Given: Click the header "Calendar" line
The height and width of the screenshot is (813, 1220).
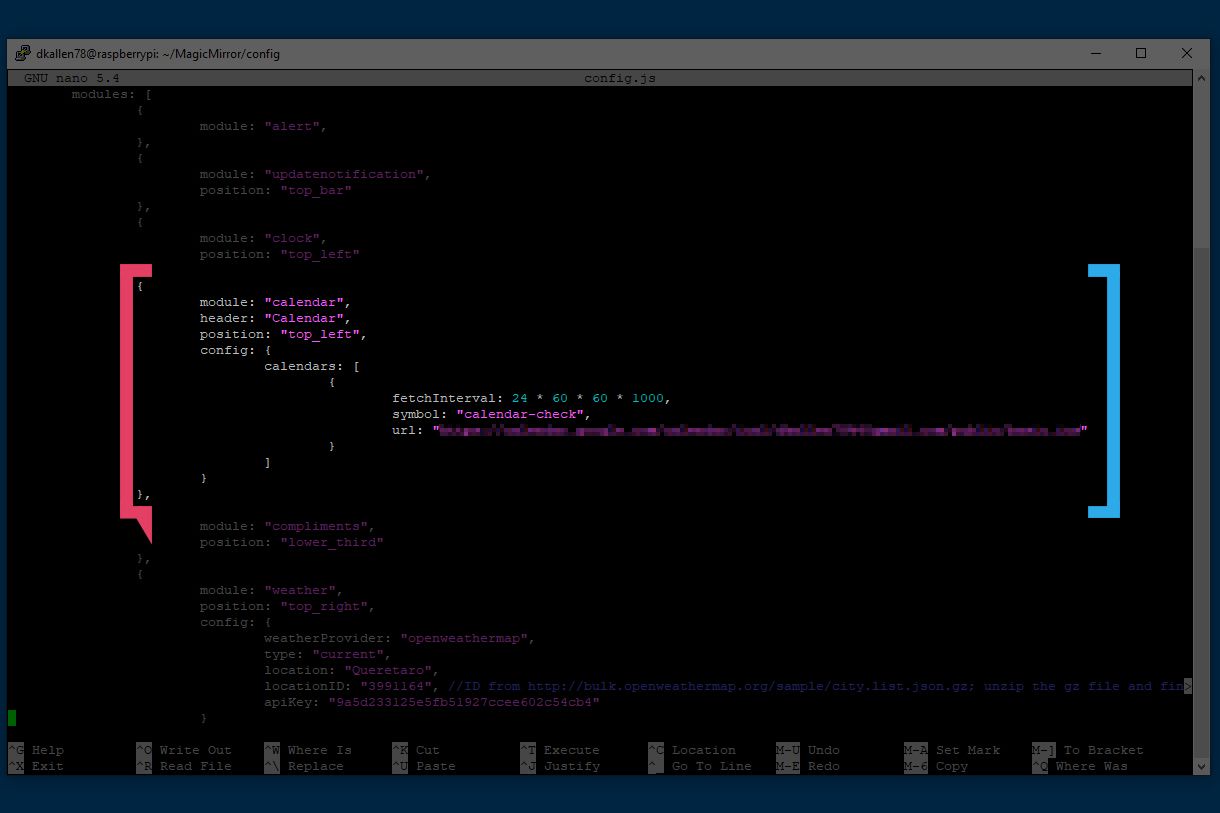Looking at the screenshot, I should coord(276,318).
